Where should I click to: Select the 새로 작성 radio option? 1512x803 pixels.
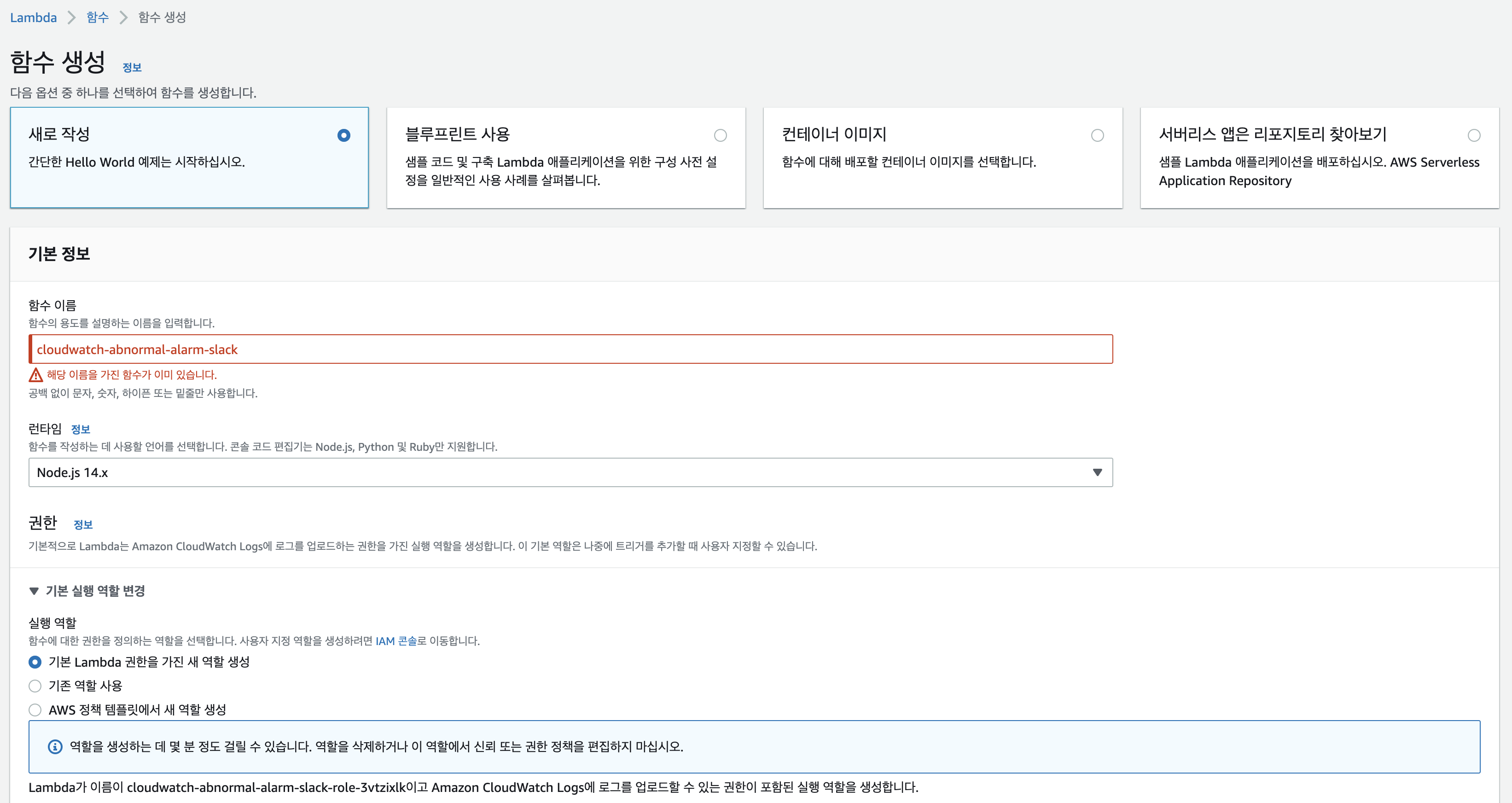(344, 135)
